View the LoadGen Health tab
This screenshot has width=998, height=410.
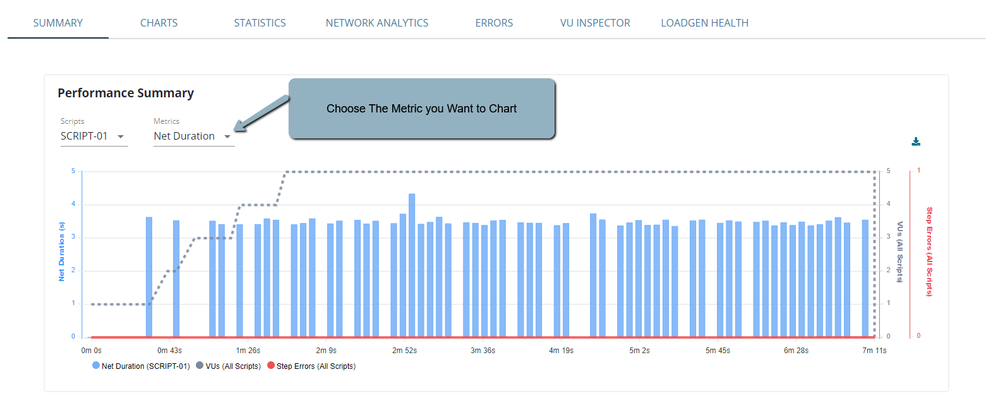[704, 23]
